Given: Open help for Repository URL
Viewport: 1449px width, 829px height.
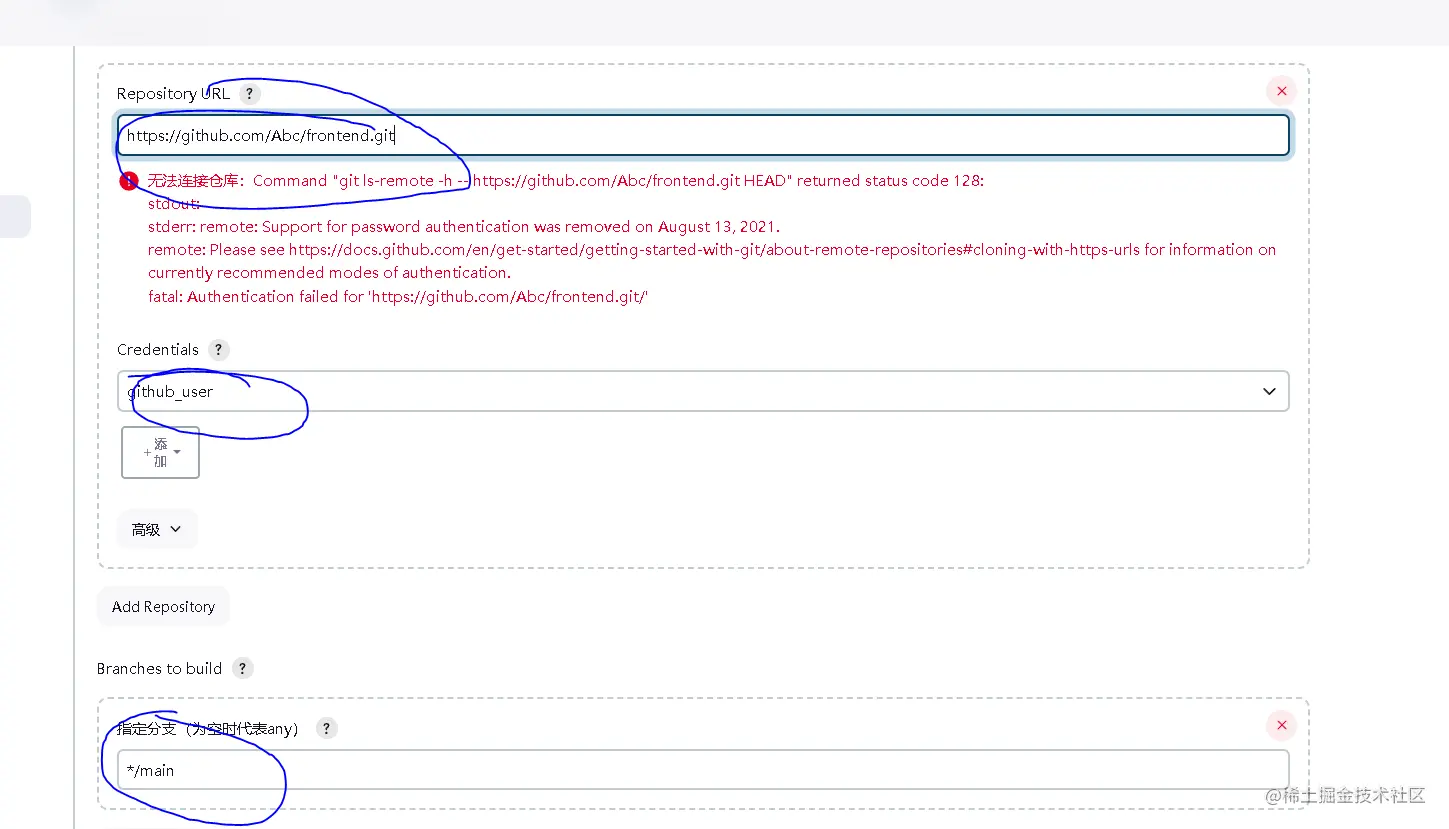Looking at the screenshot, I should coord(250,93).
